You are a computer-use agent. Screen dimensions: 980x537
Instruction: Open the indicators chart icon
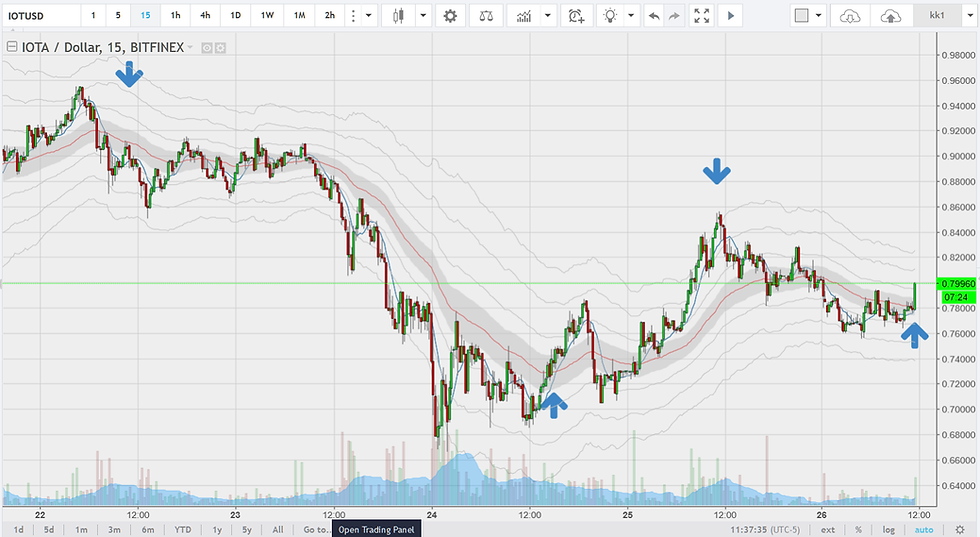click(524, 16)
